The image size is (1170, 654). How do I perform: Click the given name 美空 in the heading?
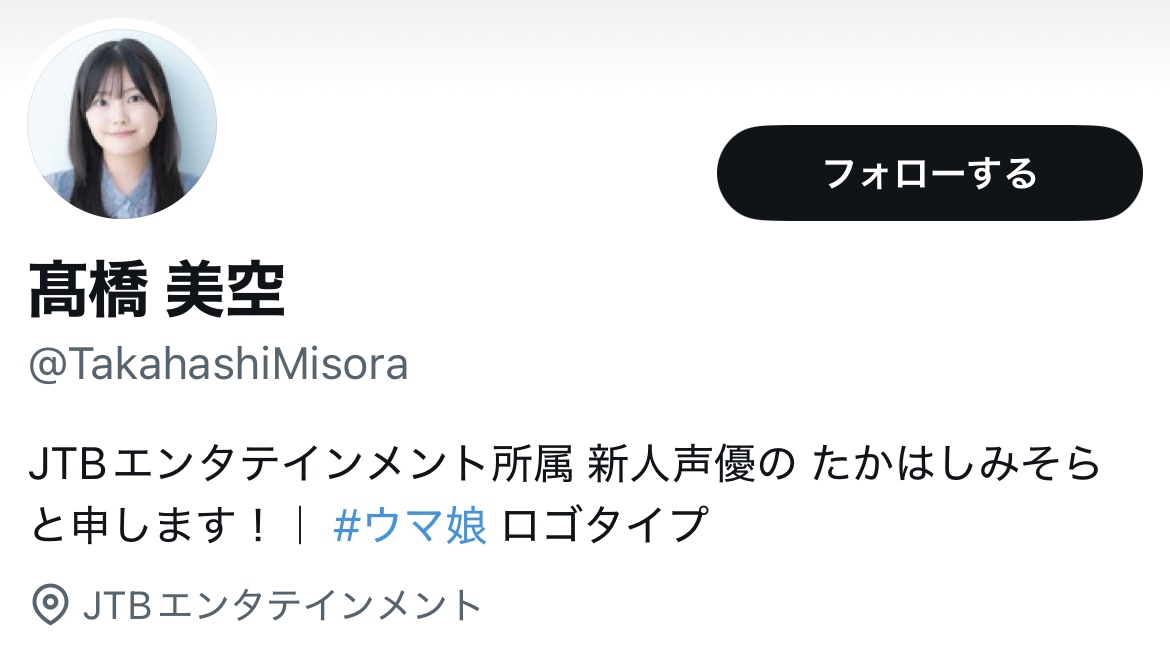[225, 290]
